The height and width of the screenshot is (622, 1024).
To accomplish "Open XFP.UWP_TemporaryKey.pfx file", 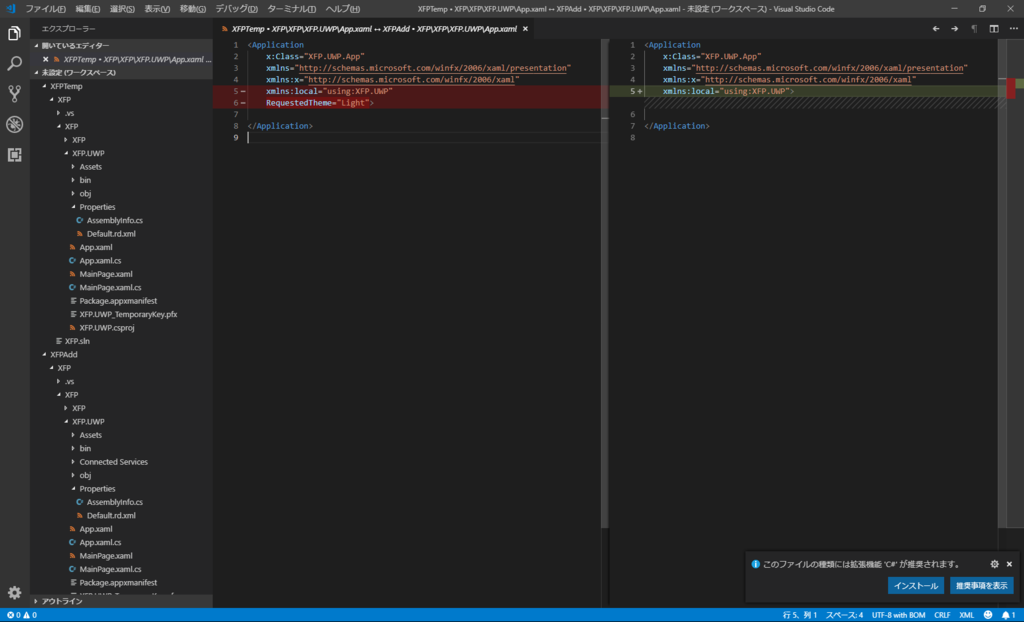I will [x=121, y=314].
